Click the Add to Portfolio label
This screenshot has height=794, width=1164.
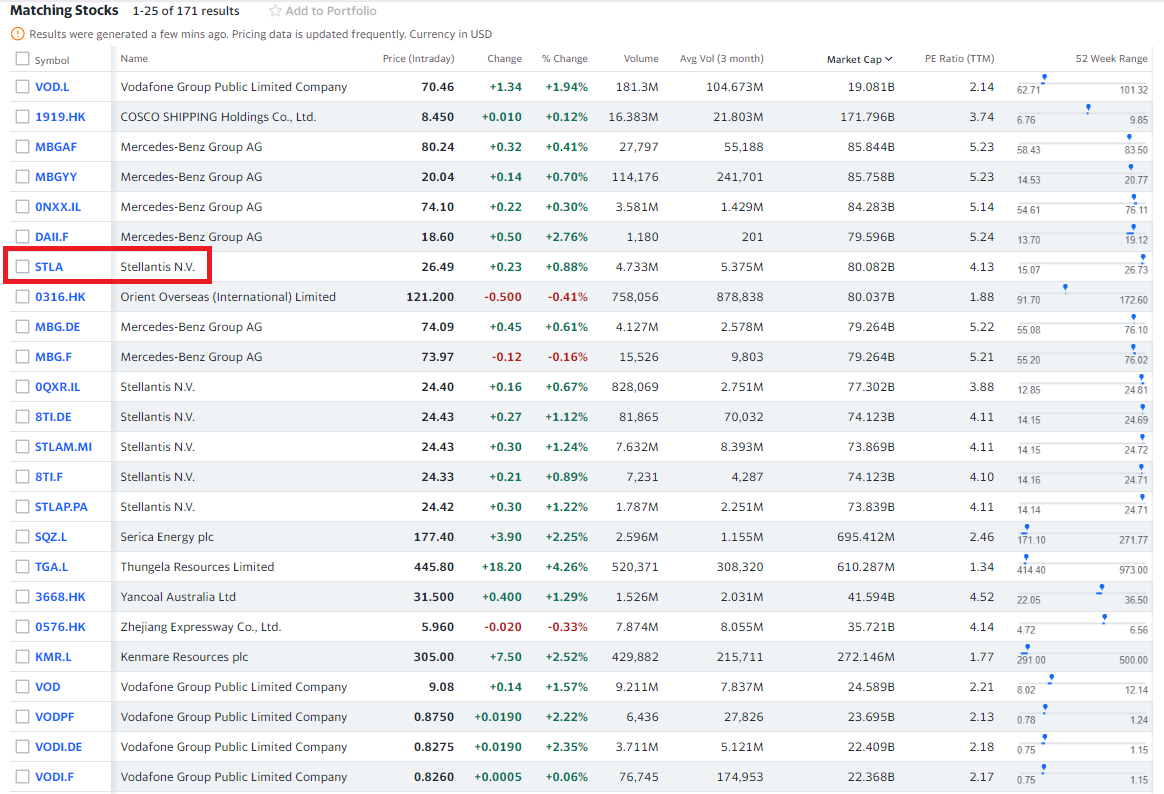(x=330, y=11)
